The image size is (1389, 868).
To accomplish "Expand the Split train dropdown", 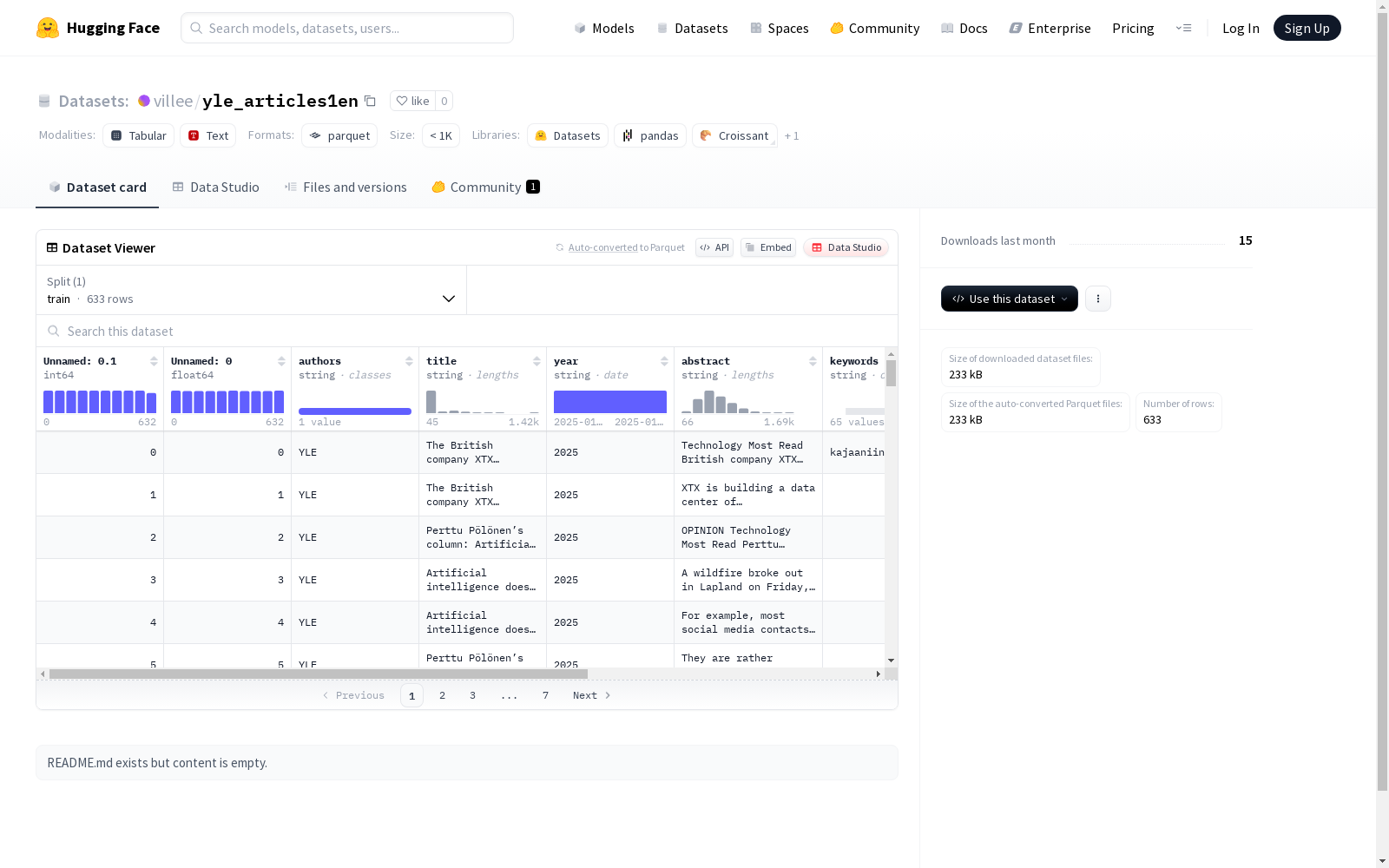I will click(251, 290).
